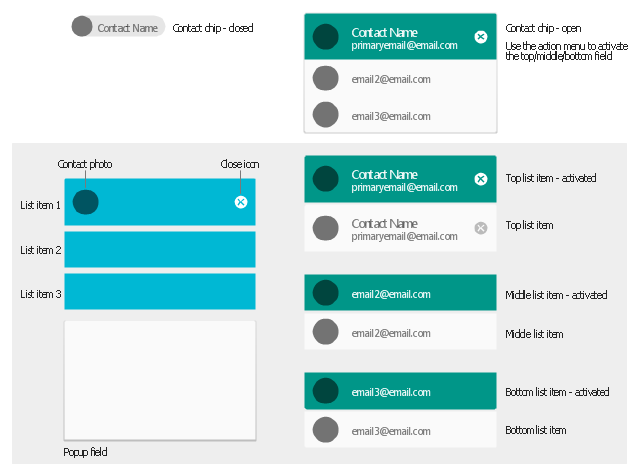
Task: Click the contact photo in blue List item 1
Action: (x=86, y=202)
